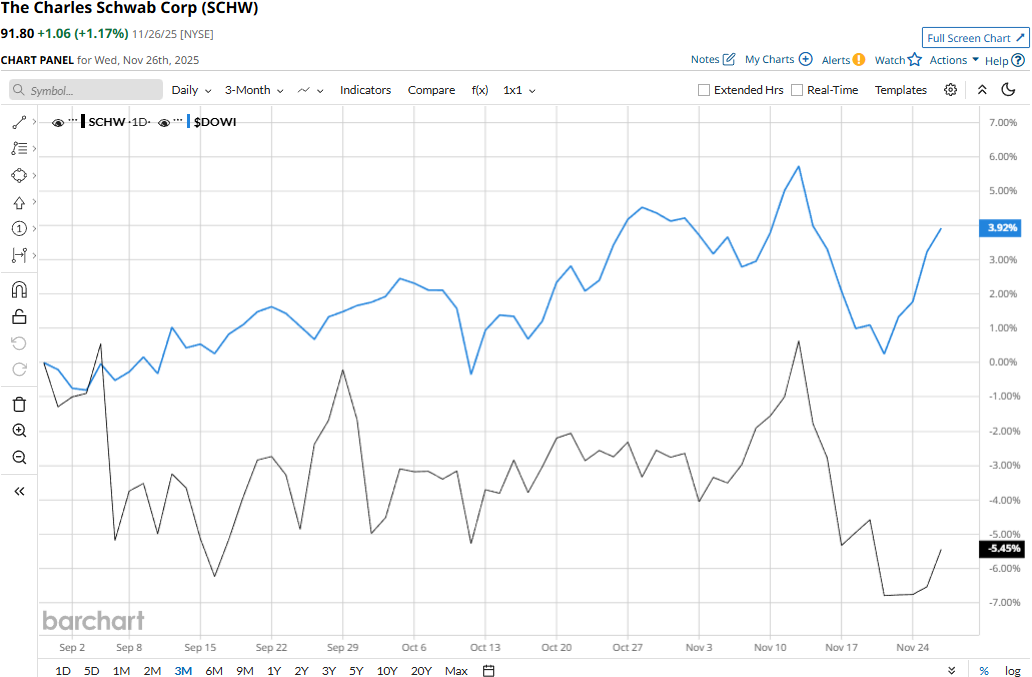
Task: Open the 1x1 grid layout dropdown
Action: point(519,90)
